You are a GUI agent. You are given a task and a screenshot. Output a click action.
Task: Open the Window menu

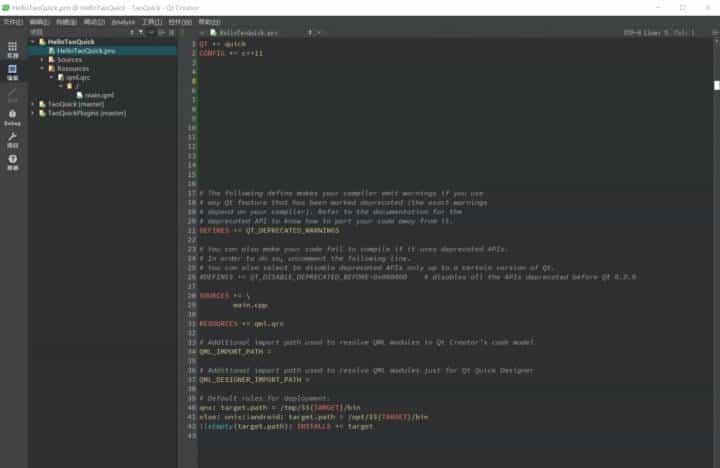(180, 22)
